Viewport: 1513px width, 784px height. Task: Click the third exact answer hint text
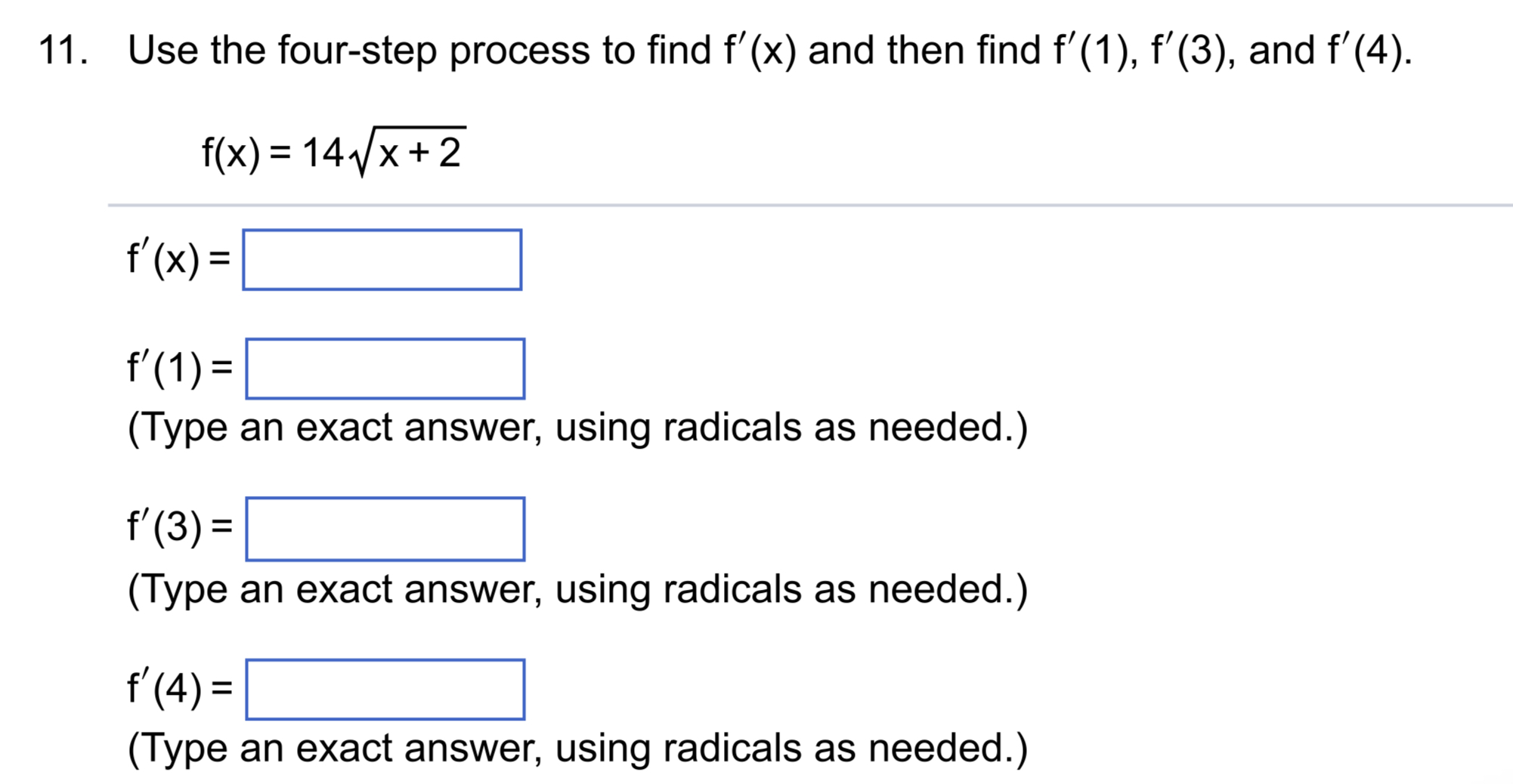(578, 749)
